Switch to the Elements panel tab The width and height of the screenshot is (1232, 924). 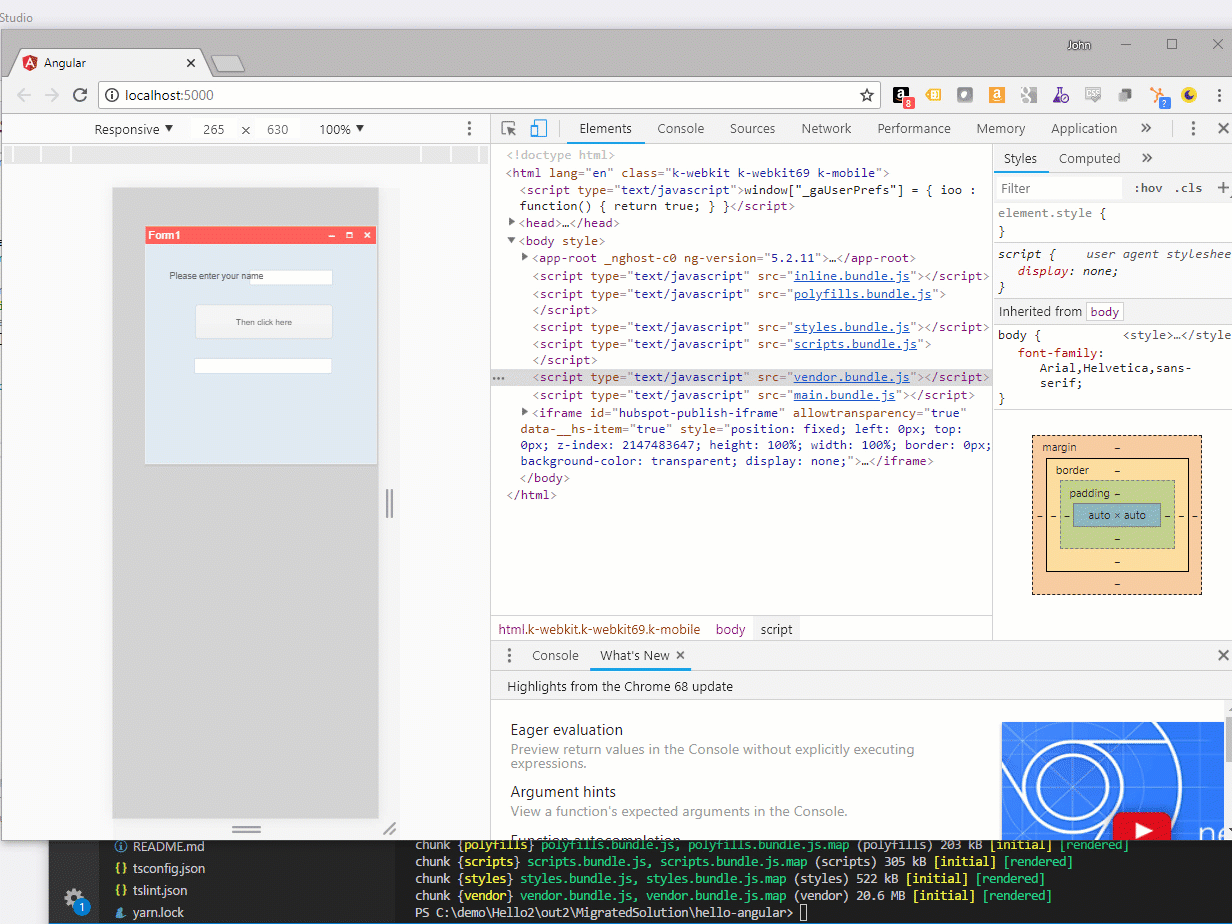click(x=605, y=128)
